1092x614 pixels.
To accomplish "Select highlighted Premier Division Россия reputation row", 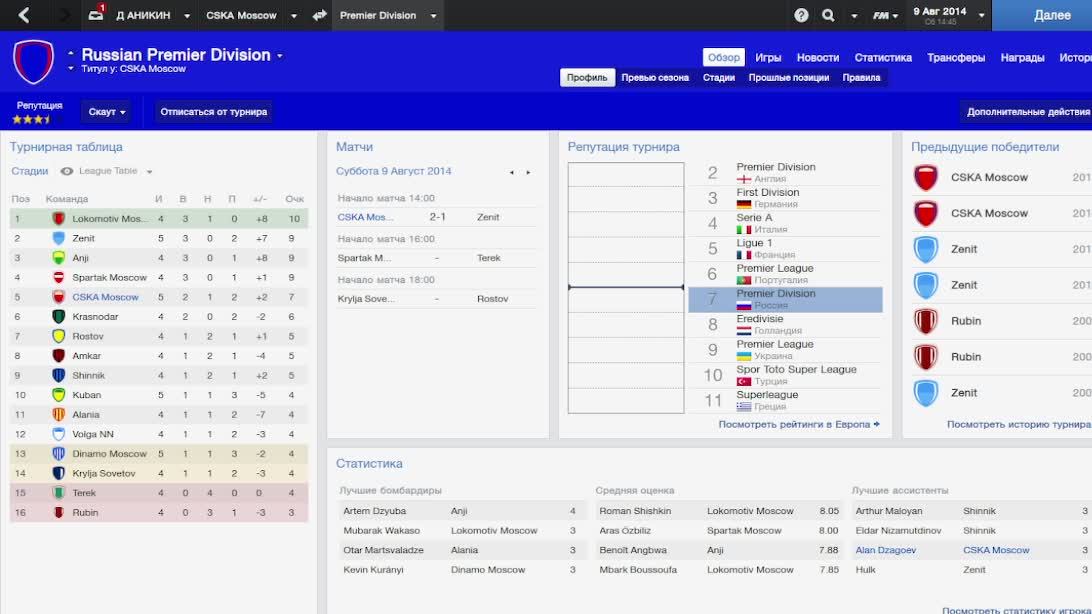I will click(x=786, y=299).
